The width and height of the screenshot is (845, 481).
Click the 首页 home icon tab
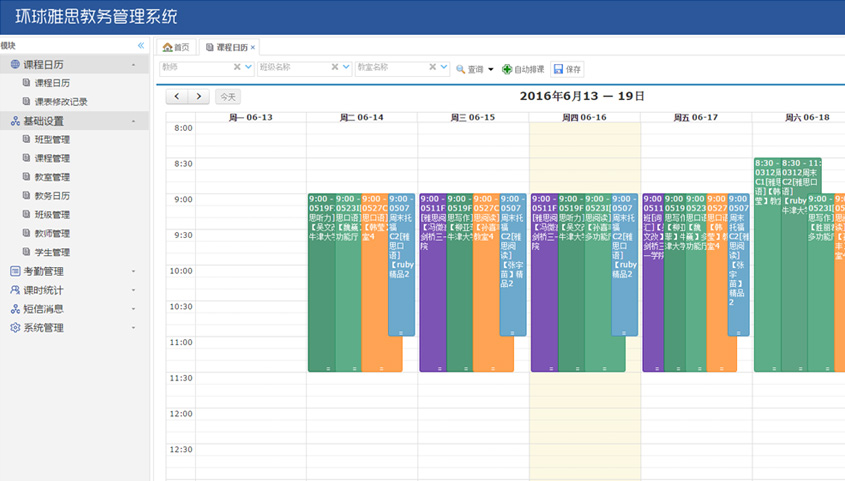click(167, 47)
